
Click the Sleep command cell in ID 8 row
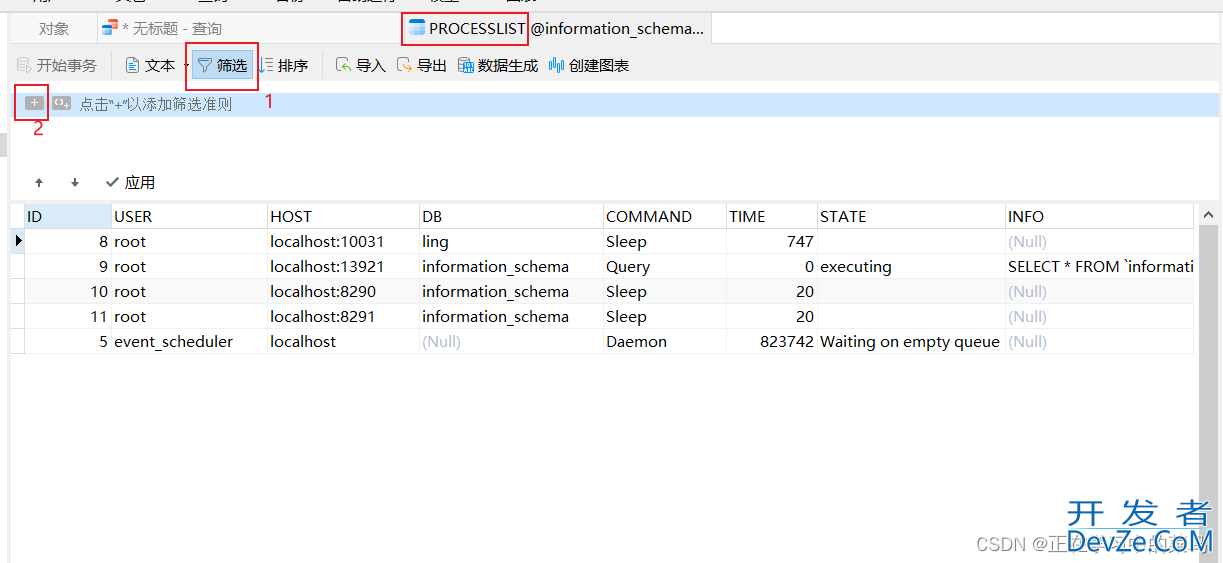coord(664,241)
